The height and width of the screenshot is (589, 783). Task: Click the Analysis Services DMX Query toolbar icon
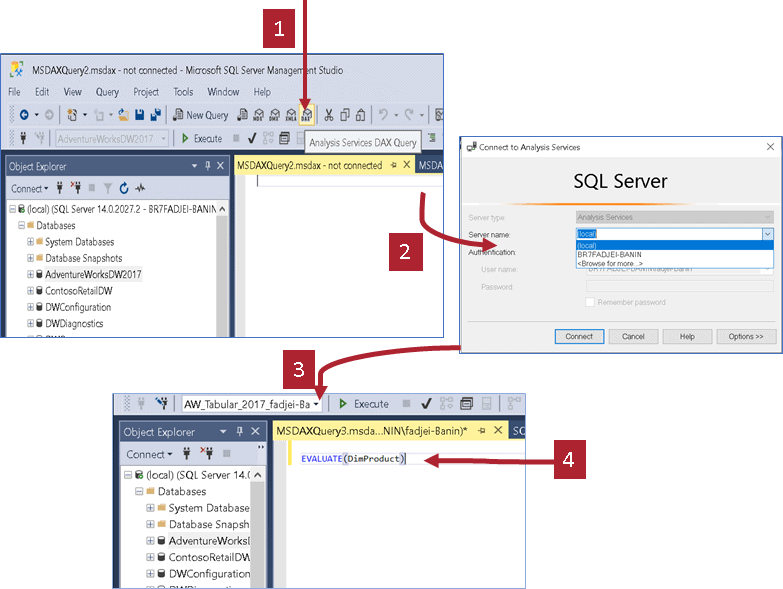coord(275,115)
